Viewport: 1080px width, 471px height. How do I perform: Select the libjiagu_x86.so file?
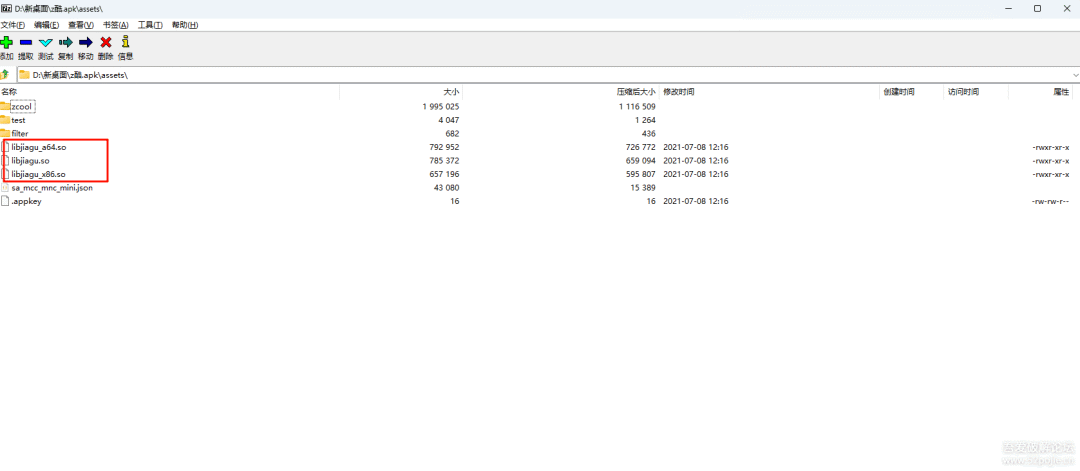[x=39, y=174]
